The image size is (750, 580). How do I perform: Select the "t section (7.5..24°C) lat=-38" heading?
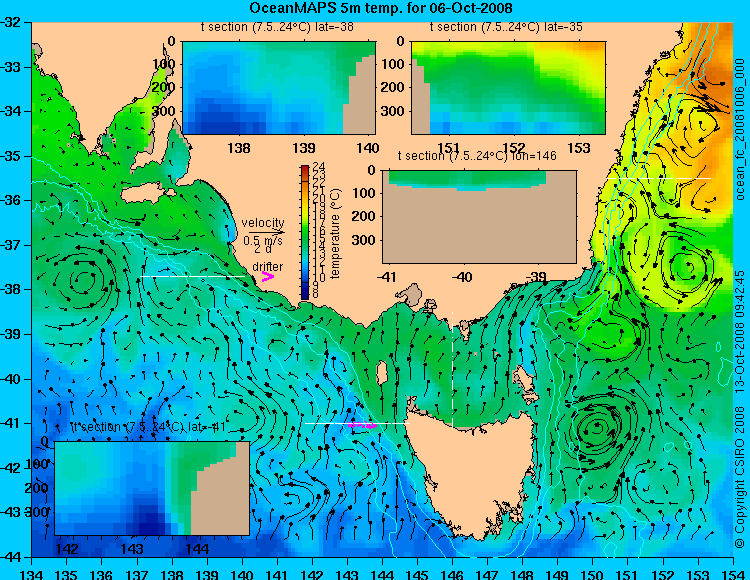tap(277, 27)
